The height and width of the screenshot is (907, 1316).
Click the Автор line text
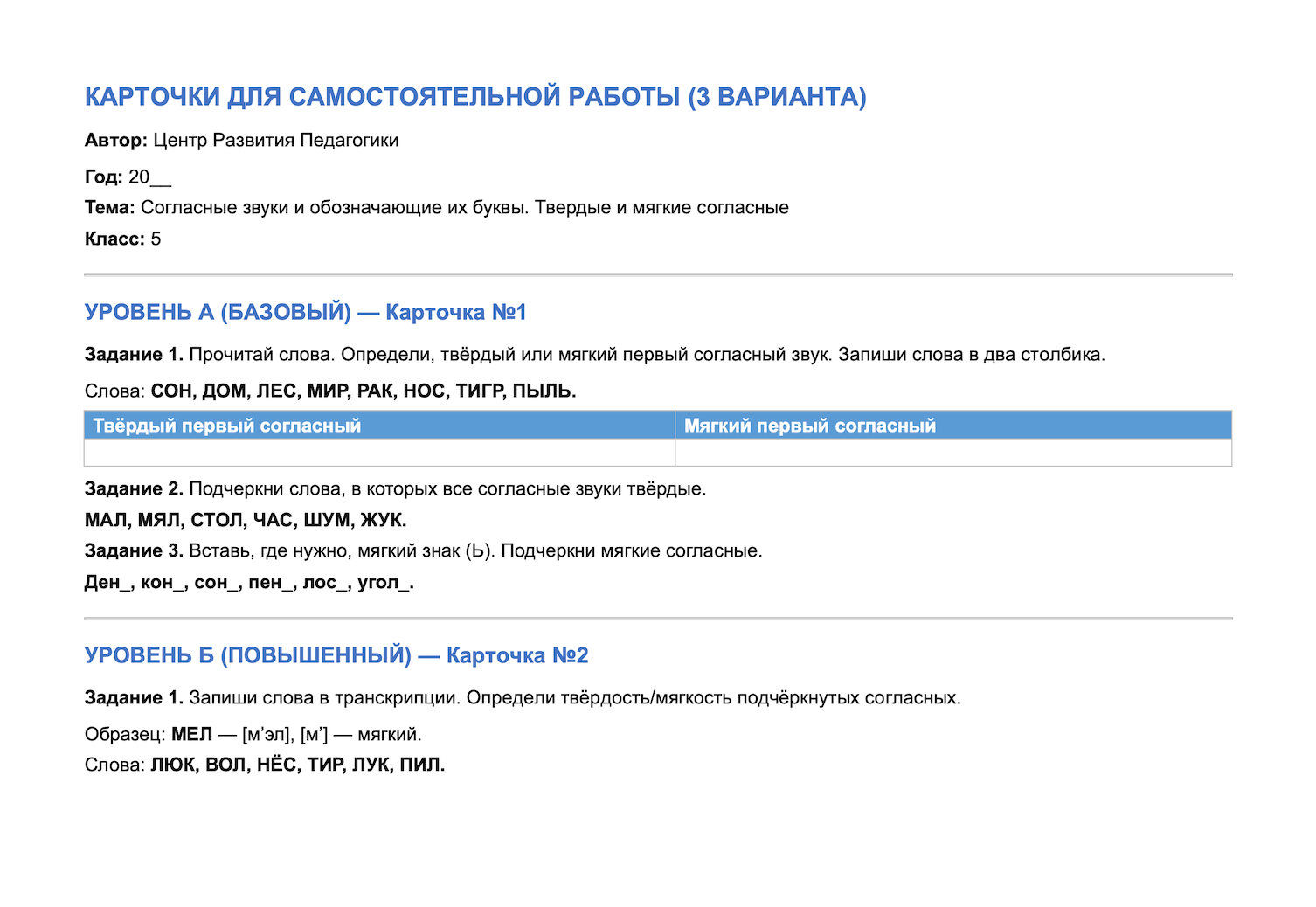[241, 141]
